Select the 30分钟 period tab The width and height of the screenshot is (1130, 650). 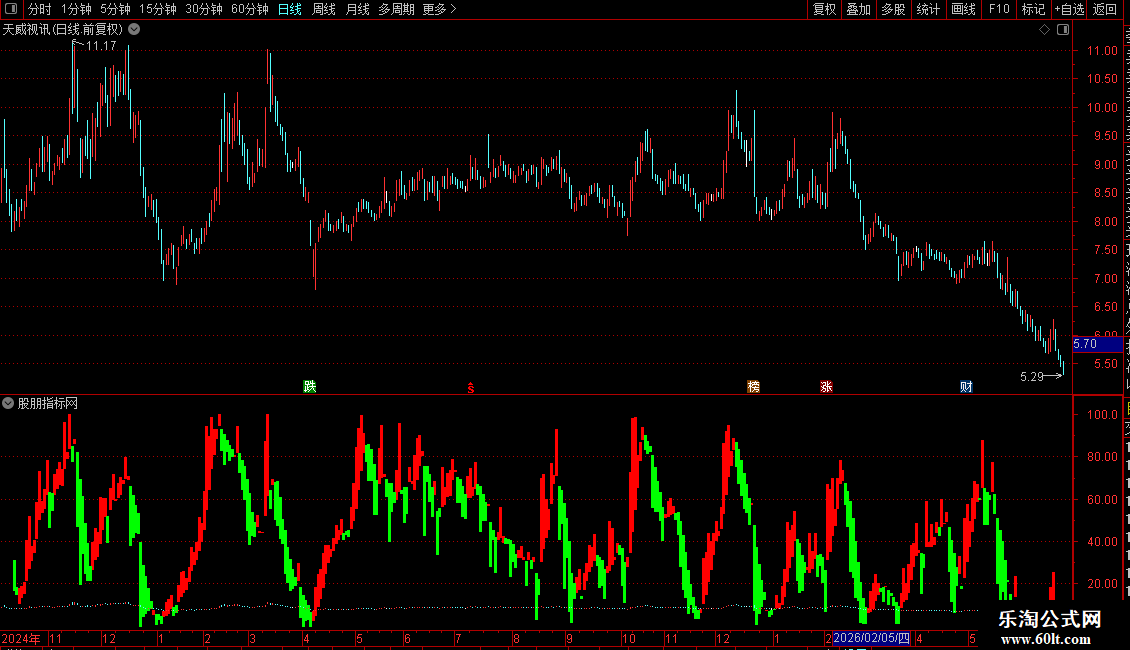pyautogui.click(x=204, y=9)
